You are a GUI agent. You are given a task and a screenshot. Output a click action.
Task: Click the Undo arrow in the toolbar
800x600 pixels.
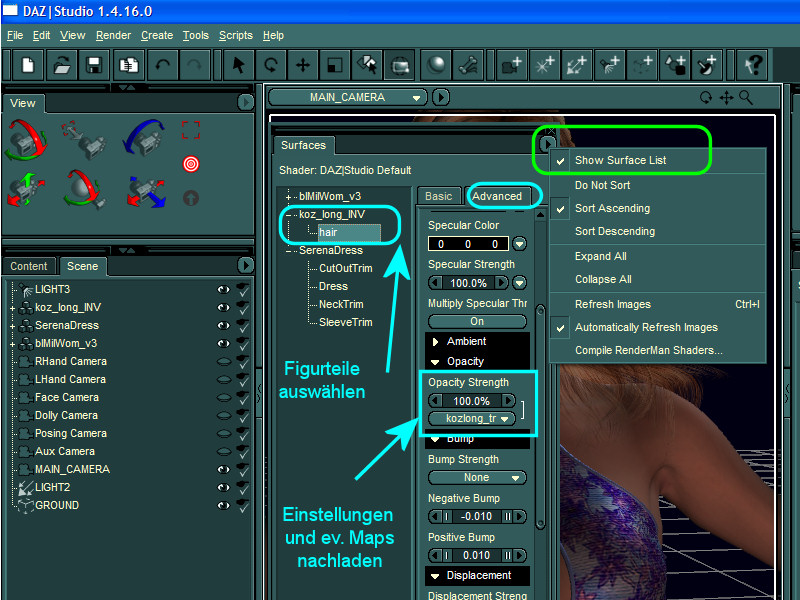tap(162, 65)
